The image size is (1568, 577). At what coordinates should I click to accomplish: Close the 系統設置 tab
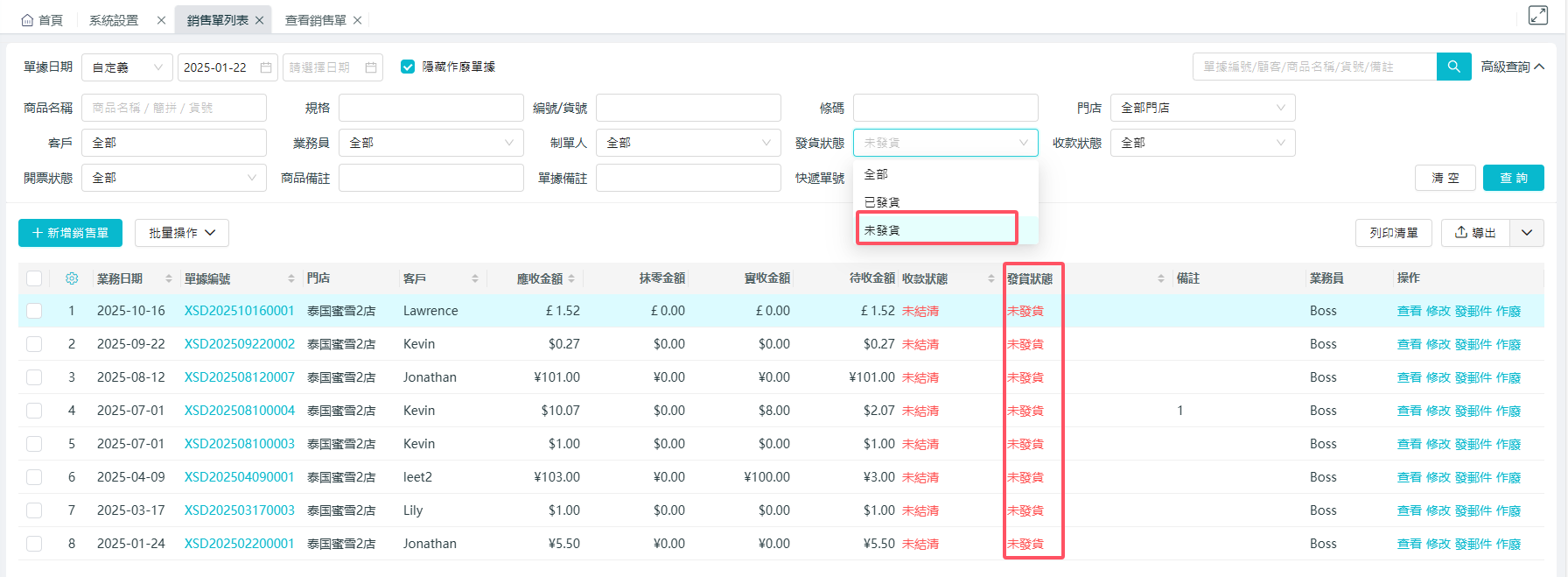point(161,20)
